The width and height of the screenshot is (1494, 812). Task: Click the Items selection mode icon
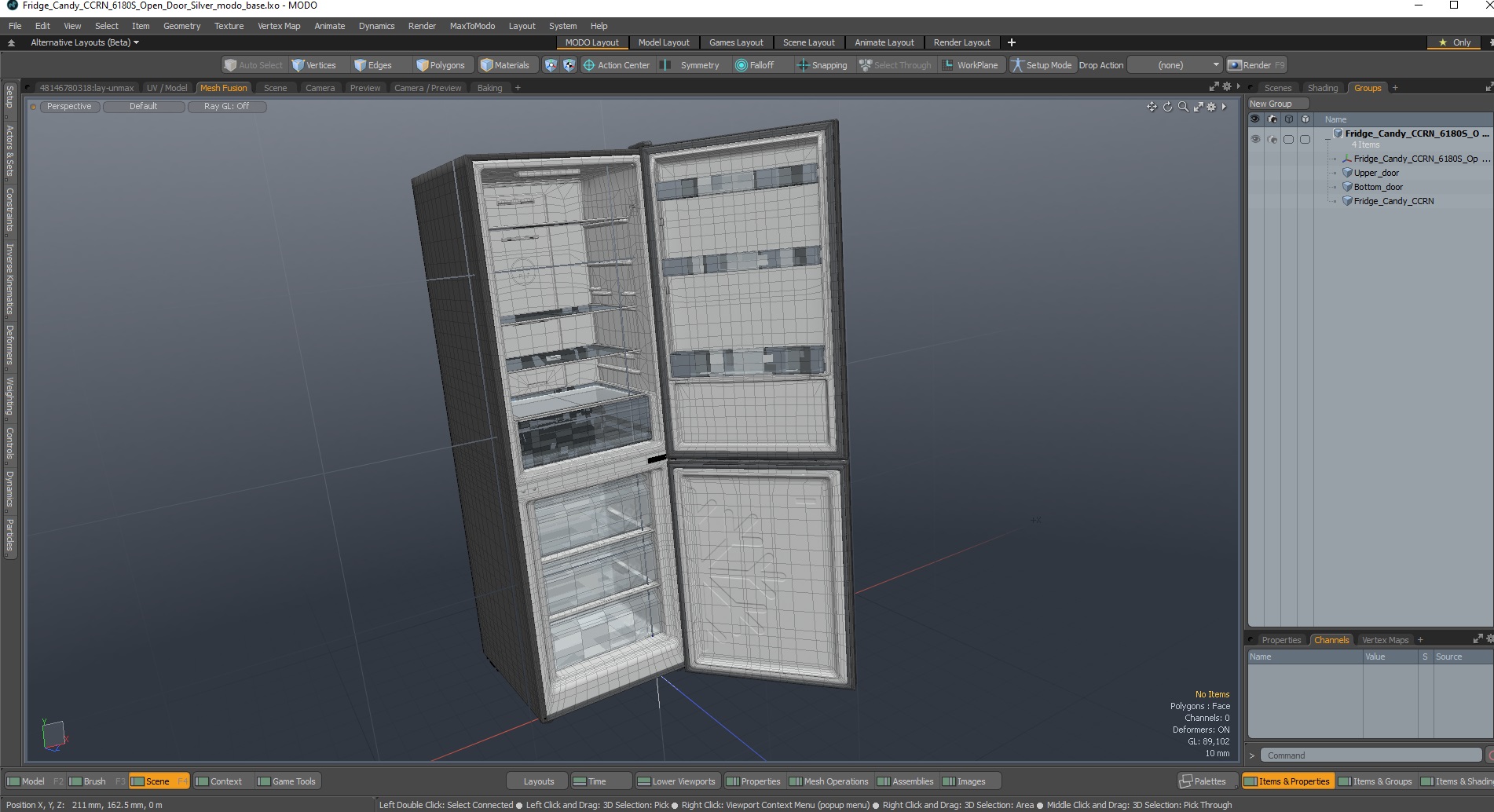point(551,65)
